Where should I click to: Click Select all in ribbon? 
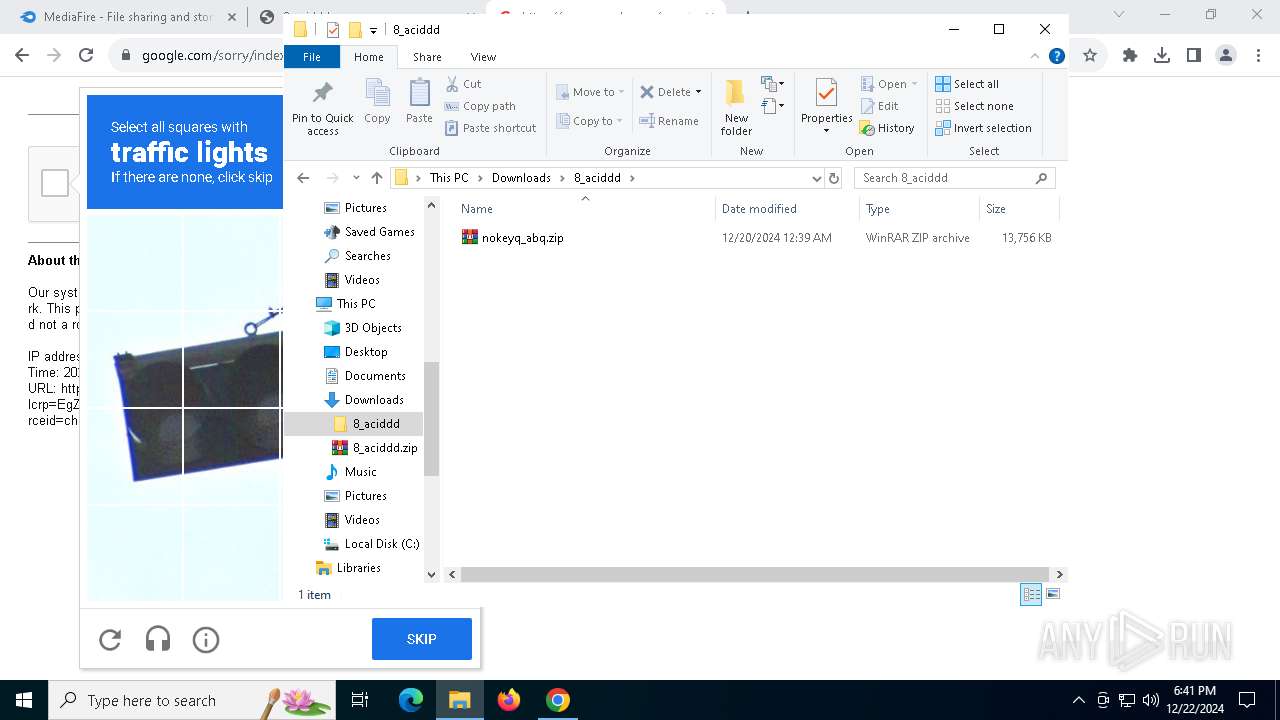click(967, 84)
